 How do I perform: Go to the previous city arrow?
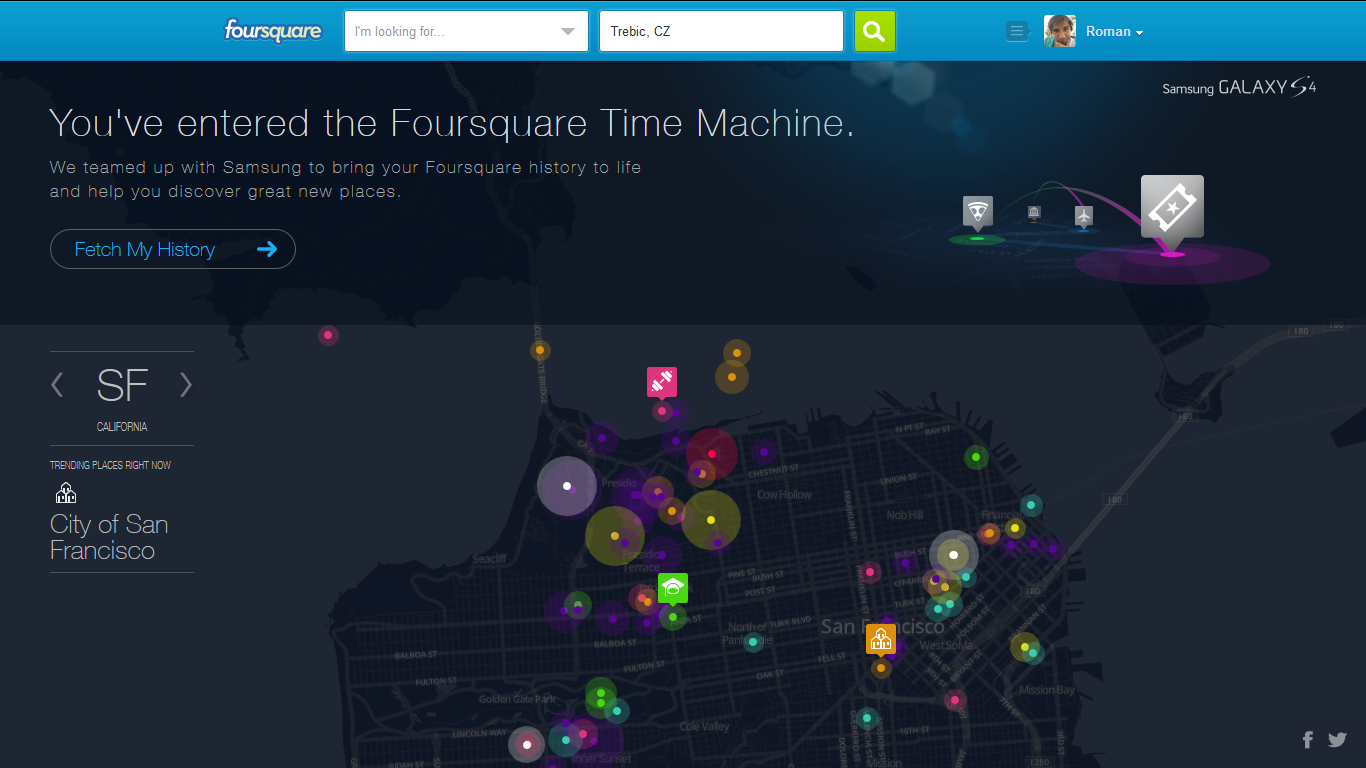click(x=58, y=385)
